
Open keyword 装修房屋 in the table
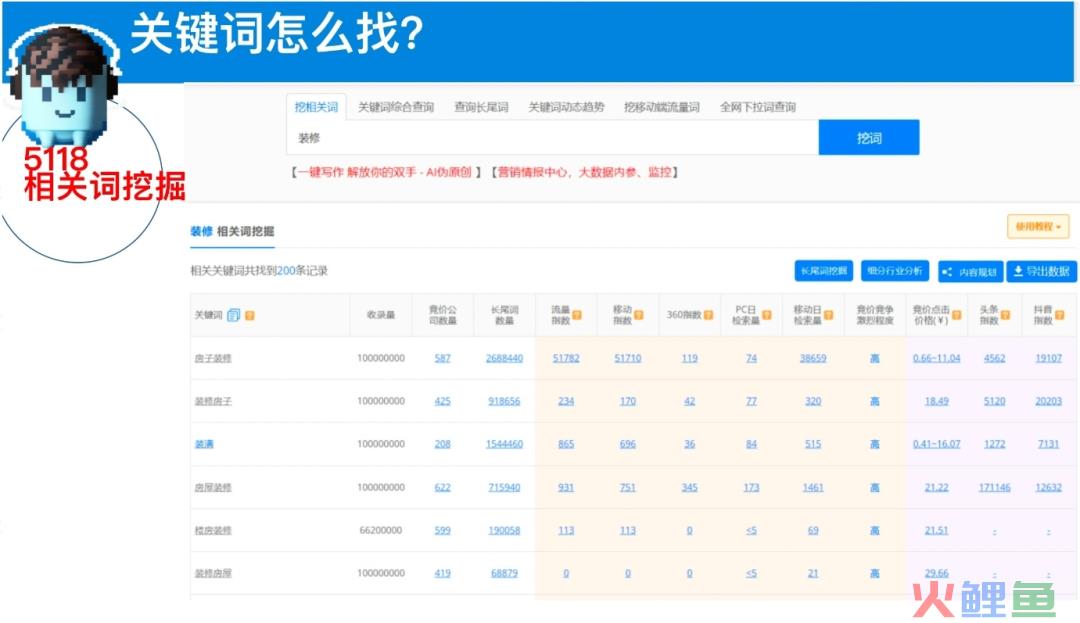213,573
